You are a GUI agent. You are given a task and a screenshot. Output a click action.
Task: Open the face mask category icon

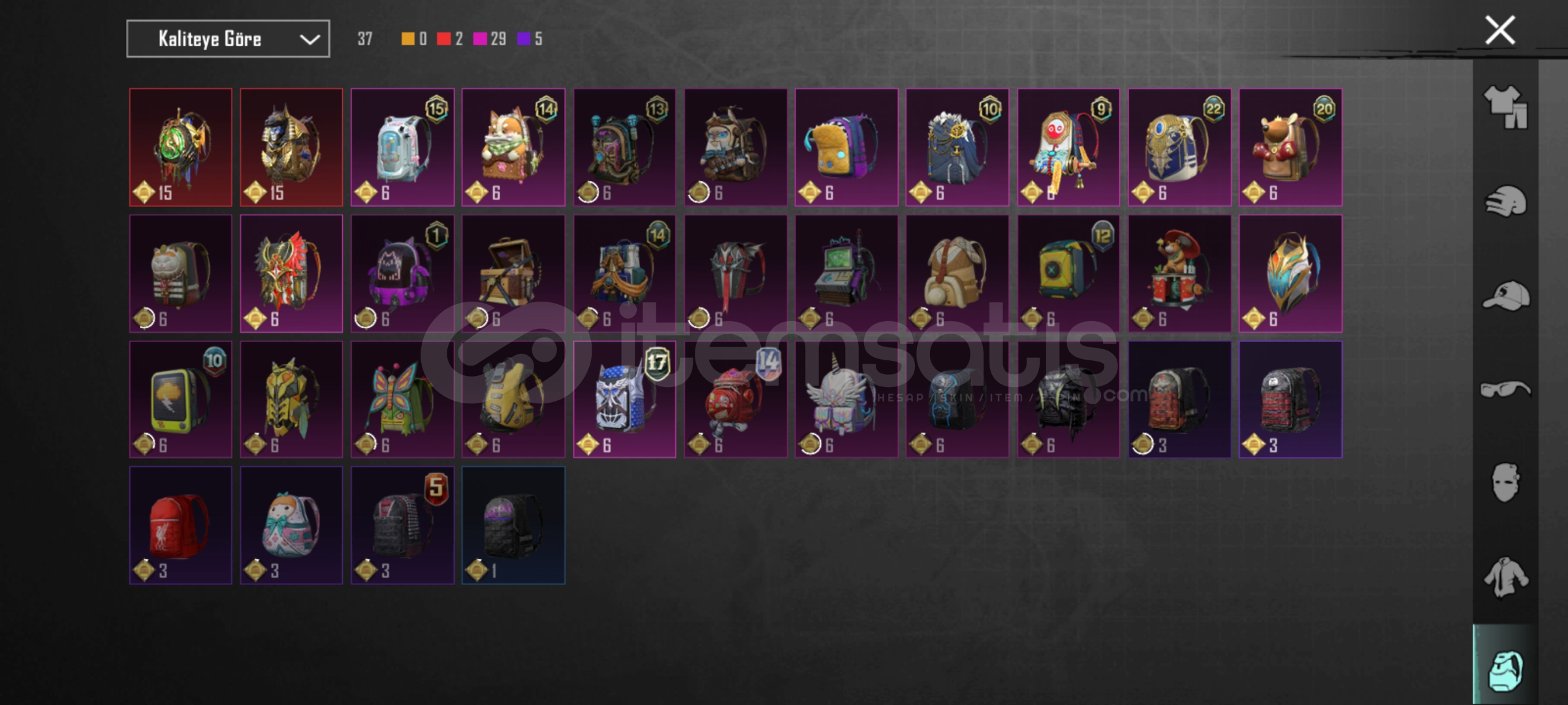[x=1505, y=483]
